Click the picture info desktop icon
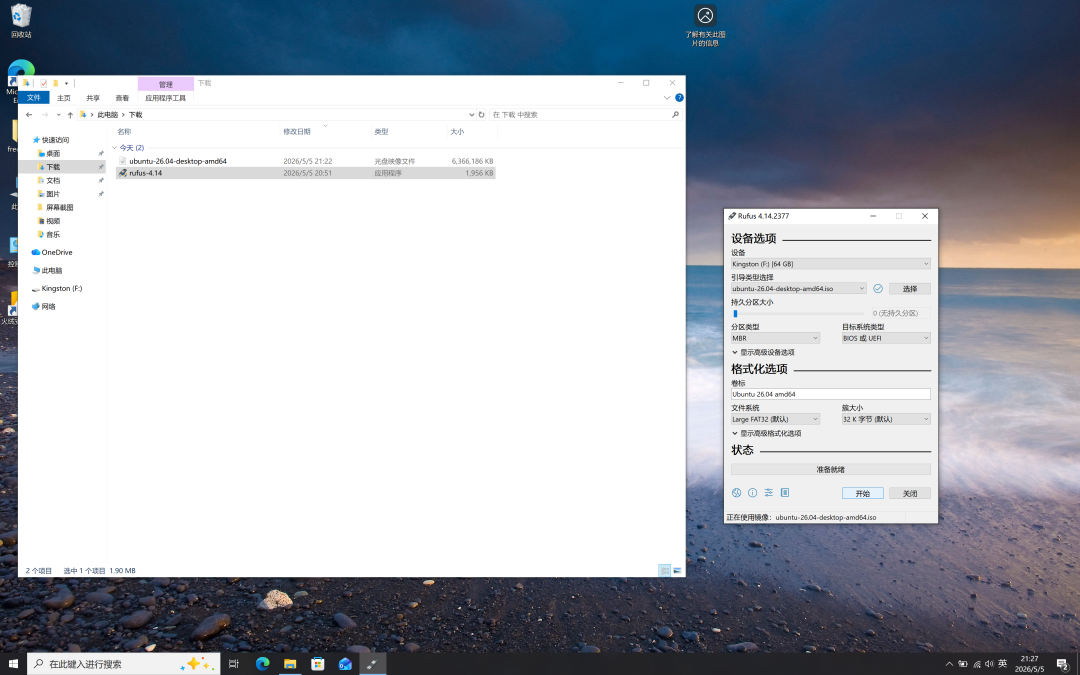This screenshot has height=675, width=1080. pos(705,25)
